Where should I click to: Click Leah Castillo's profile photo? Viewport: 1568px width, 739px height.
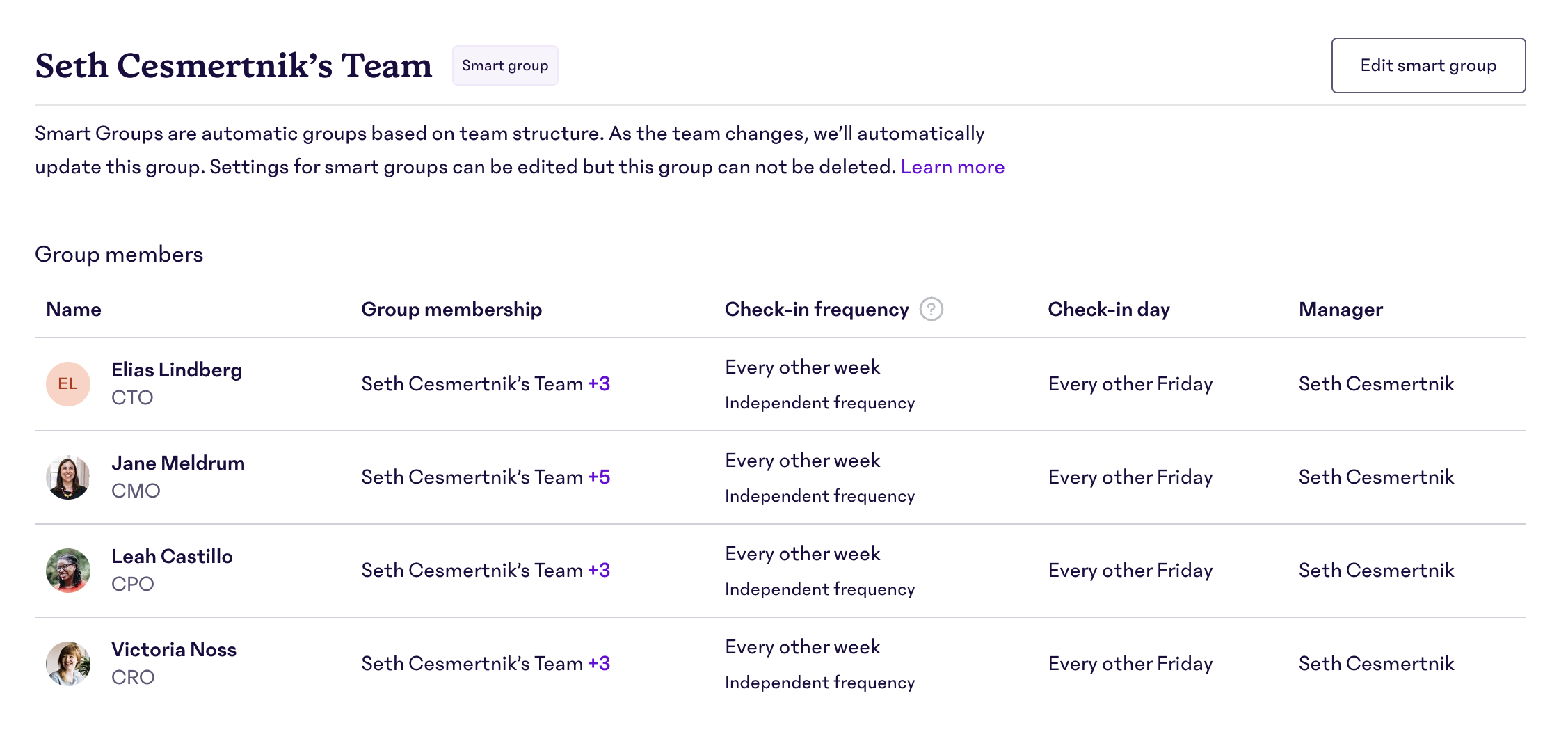click(x=68, y=571)
